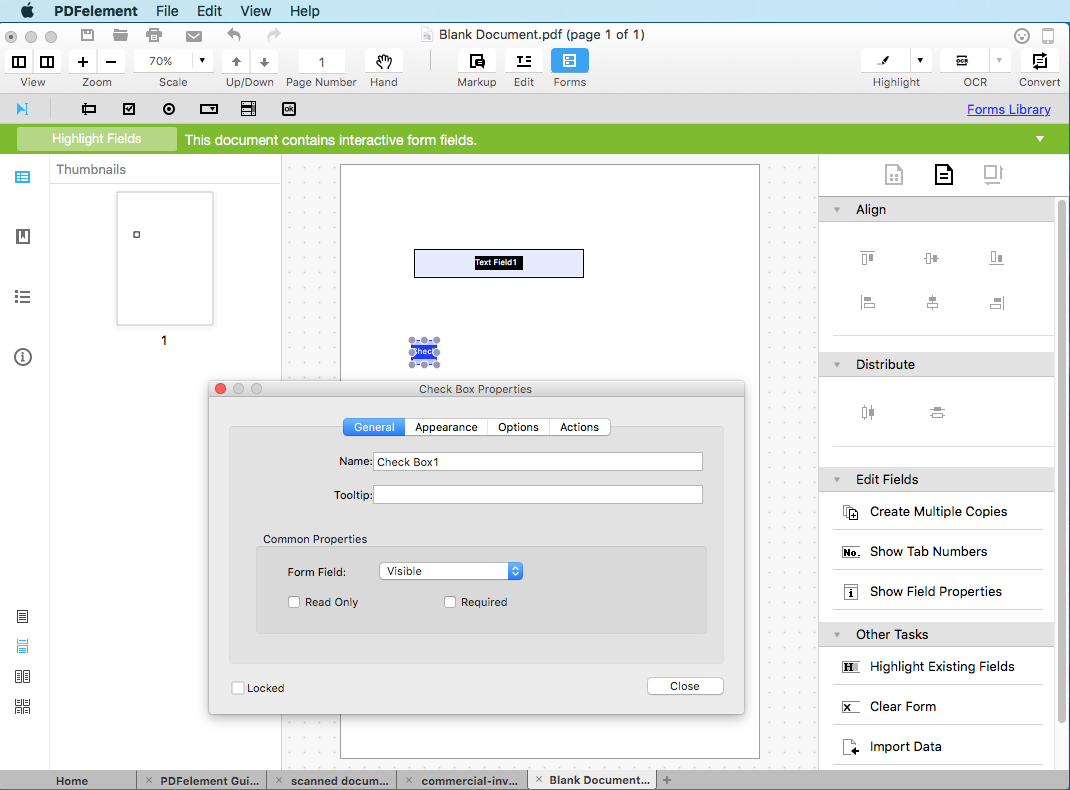This screenshot has height=790, width=1070.
Task: Select the push button form tool
Action: (x=289, y=109)
